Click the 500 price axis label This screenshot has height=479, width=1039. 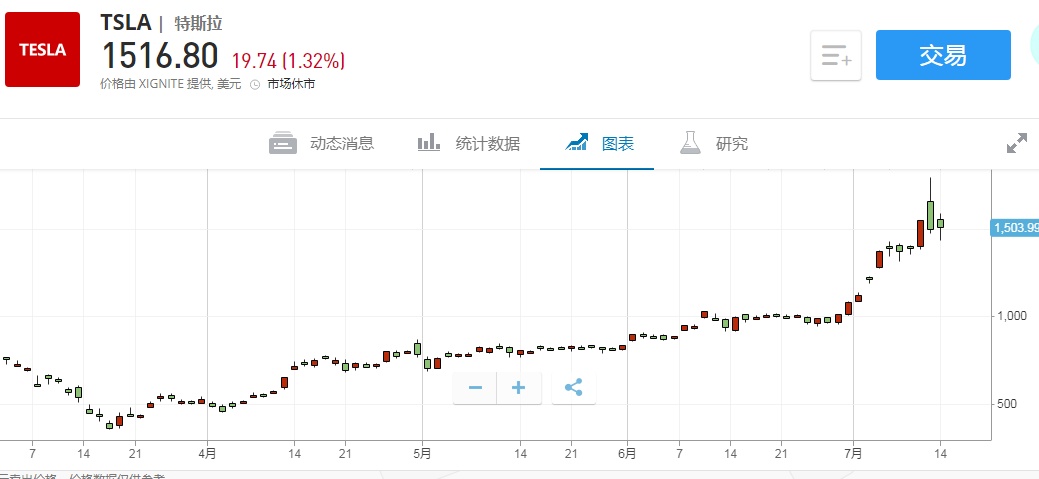click(1007, 404)
